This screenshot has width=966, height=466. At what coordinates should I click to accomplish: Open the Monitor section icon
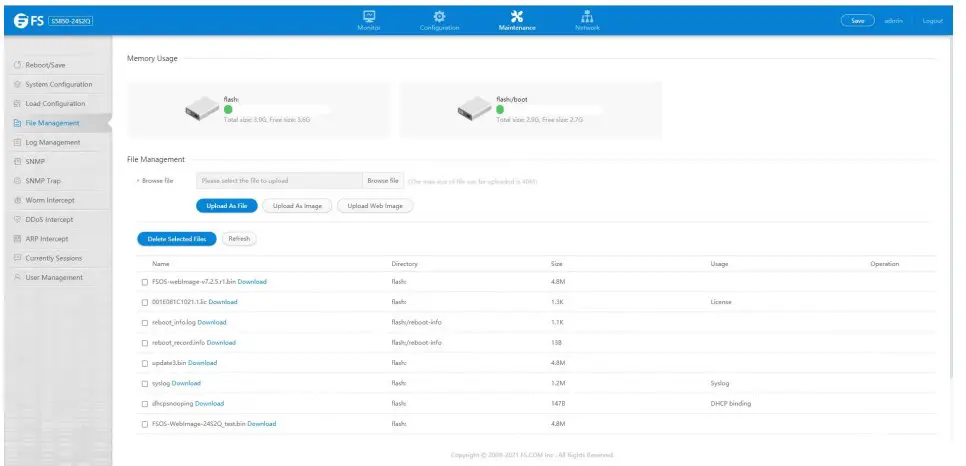tap(369, 16)
